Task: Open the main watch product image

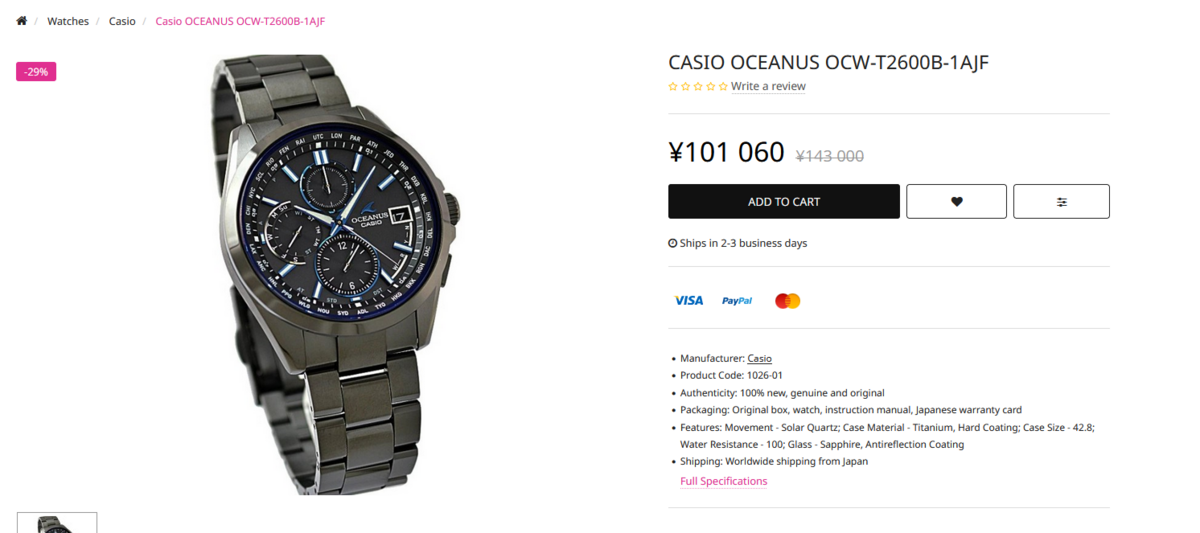Action: (335, 274)
